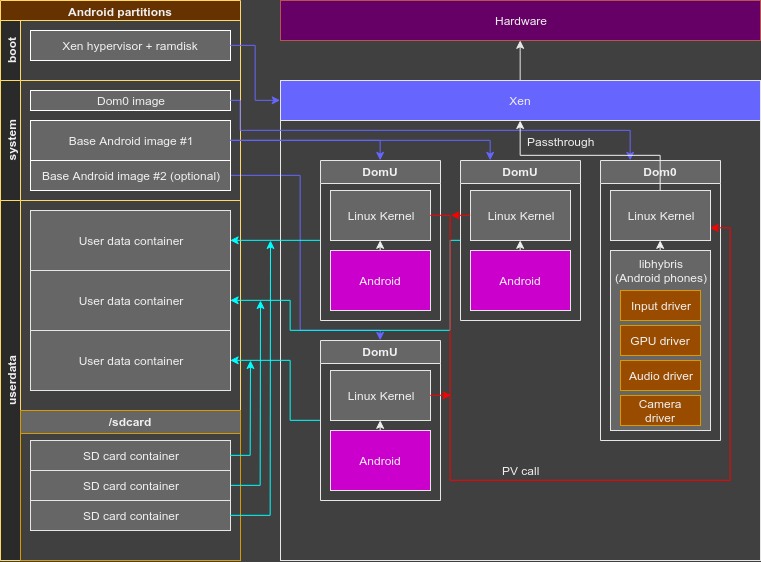The height and width of the screenshot is (562, 761).
Task: Select the second SD card container row
Action: click(130, 486)
